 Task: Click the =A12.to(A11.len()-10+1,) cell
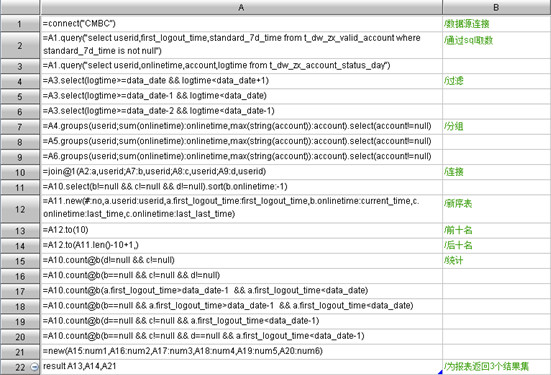pos(241,245)
